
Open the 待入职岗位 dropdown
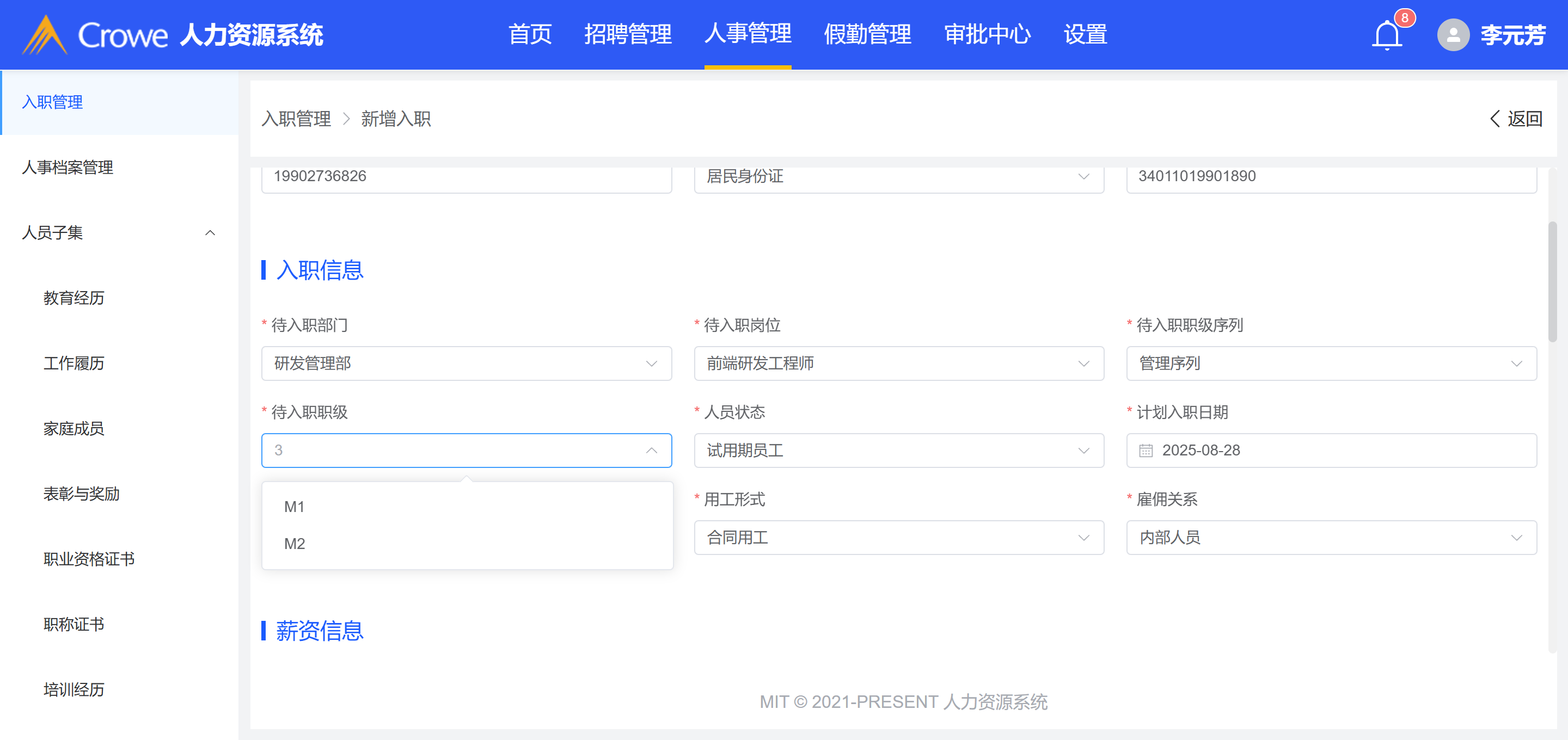click(x=898, y=363)
